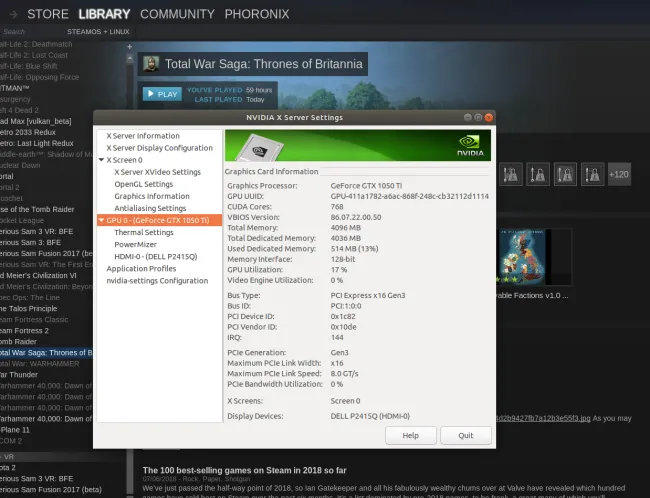Click the Help button in NVIDIA settings
The image size is (650, 498).
410,435
